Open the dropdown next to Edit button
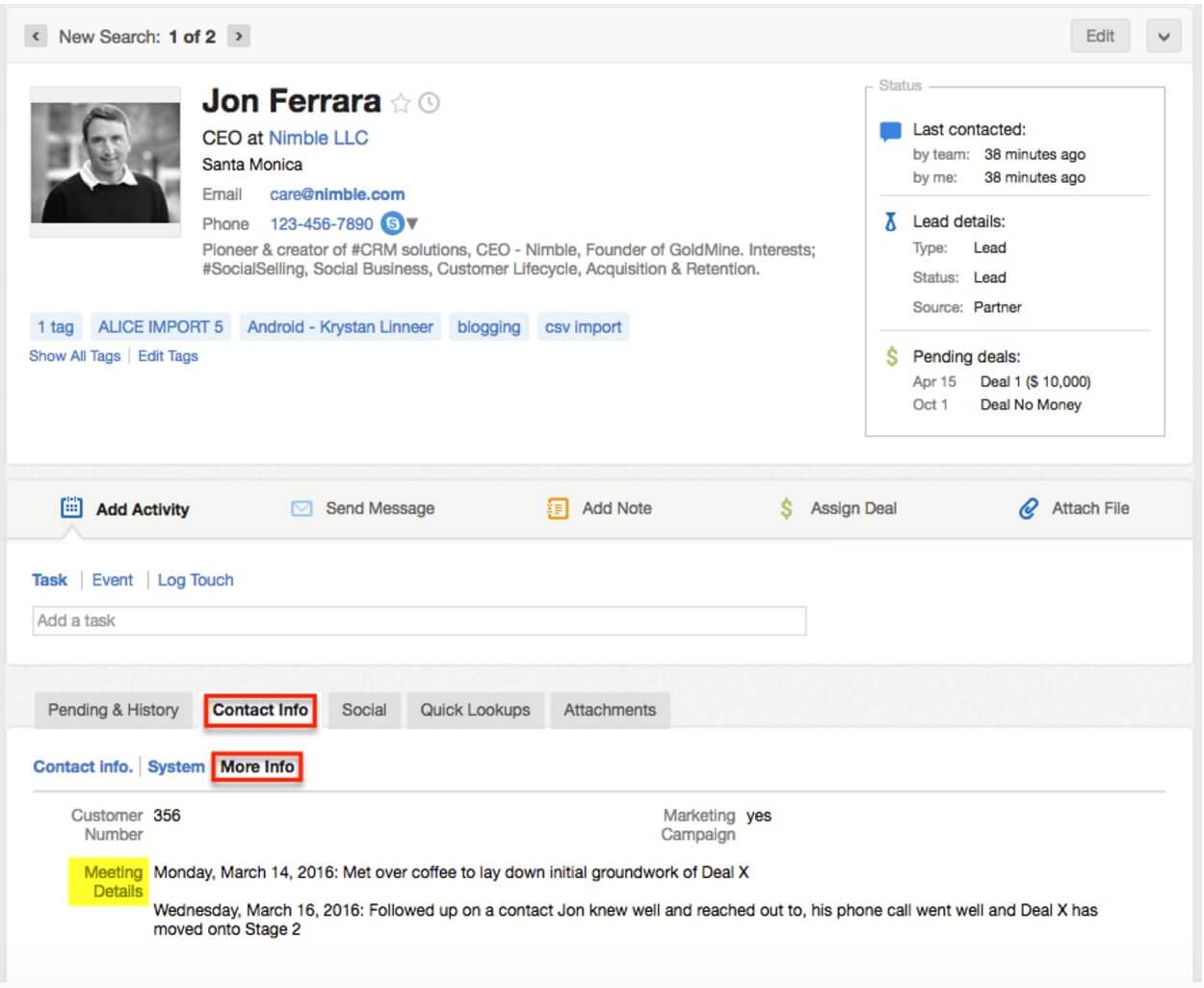Image resolution: width=1204 pixels, height=988 pixels. pyautogui.click(x=1164, y=37)
